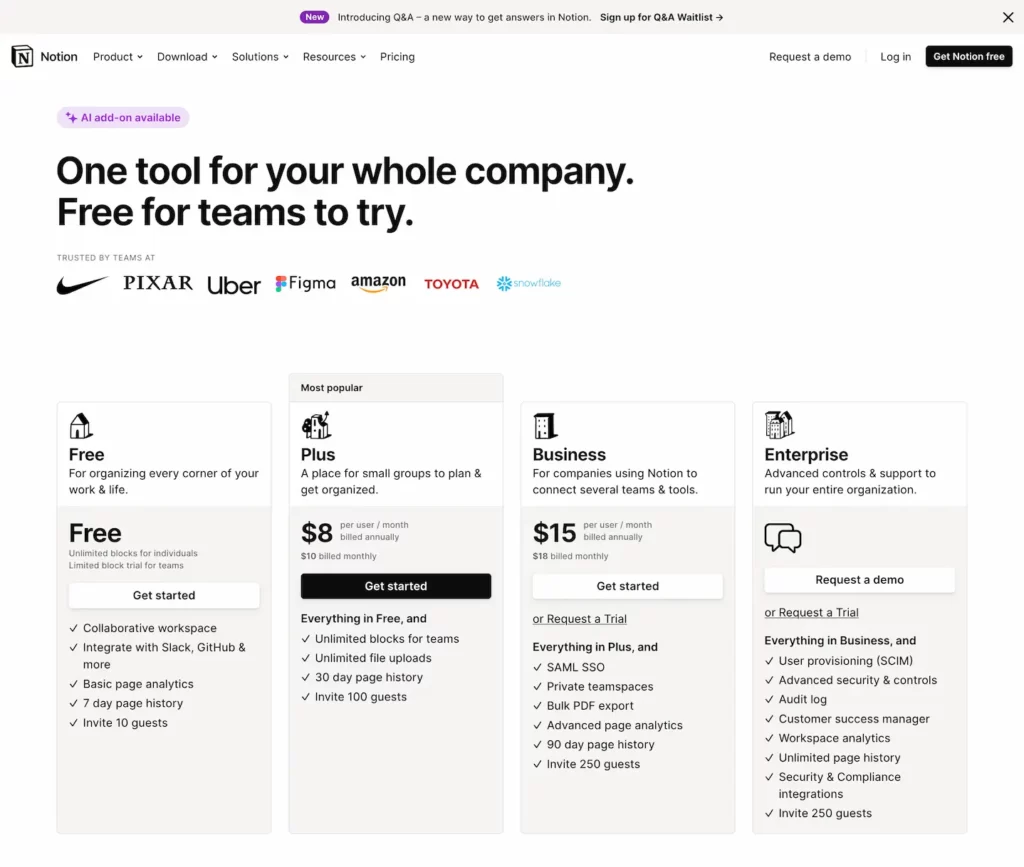Dismiss the Q&A announcement banner
The image size is (1024, 867).
click(1007, 17)
